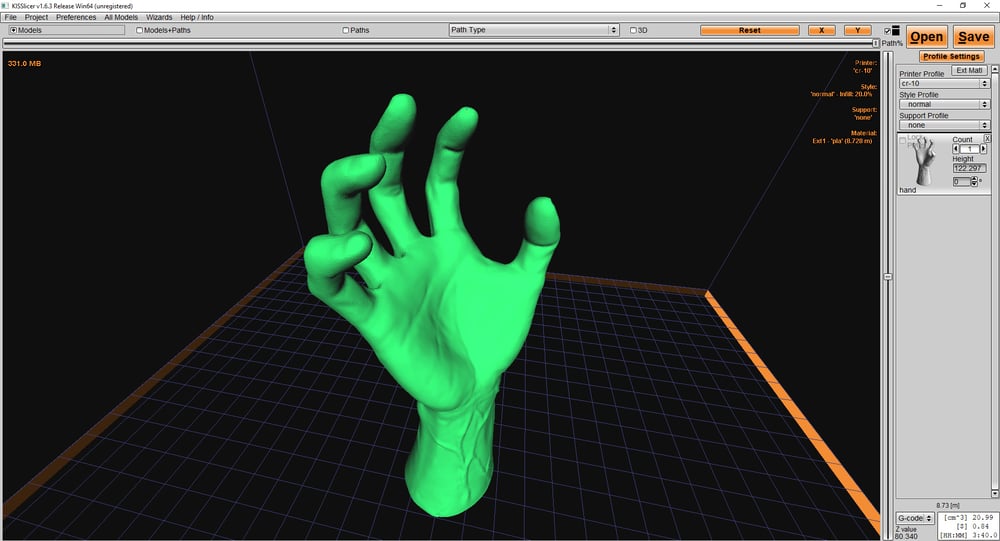
Task: Click the vertical Z value slider handle
Action: [x=887, y=277]
